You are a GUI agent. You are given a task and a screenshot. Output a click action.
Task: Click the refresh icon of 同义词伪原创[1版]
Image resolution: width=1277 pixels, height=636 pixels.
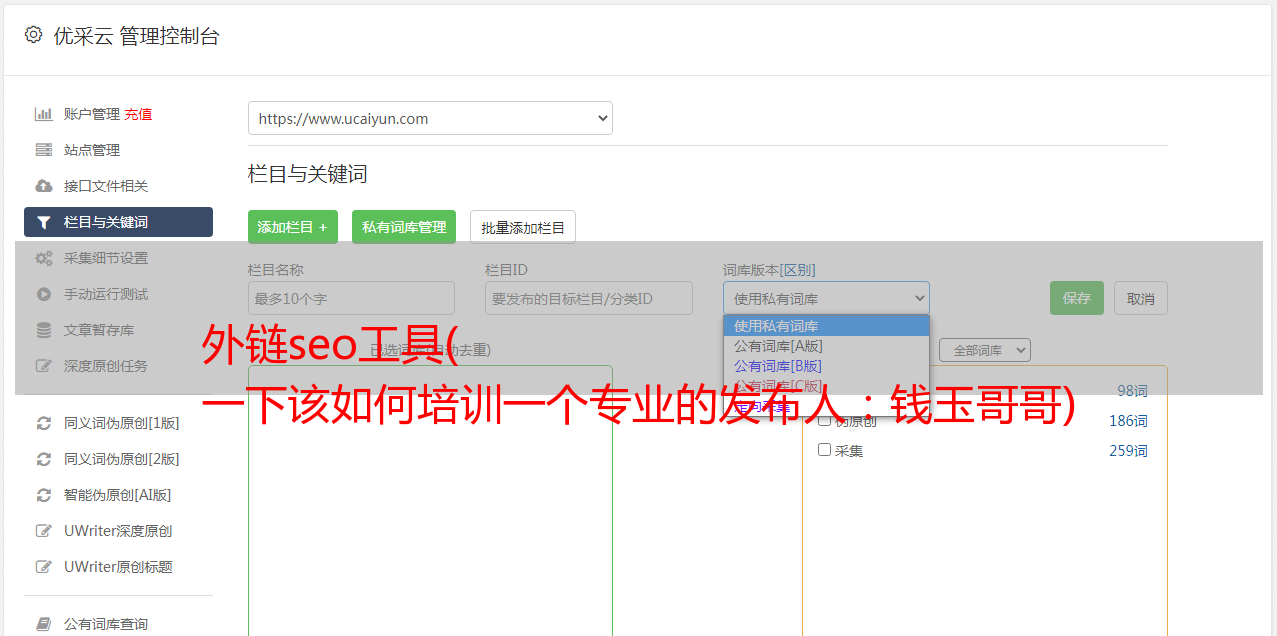(44, 423)
